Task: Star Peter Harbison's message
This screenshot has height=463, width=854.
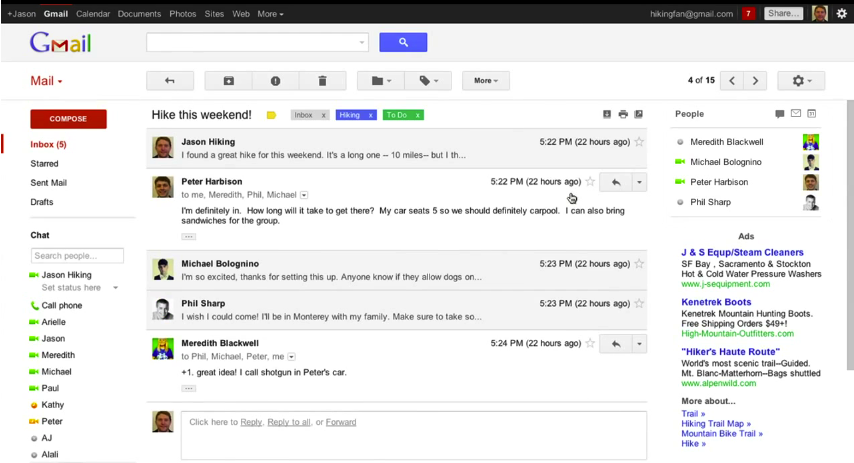Action: click(x=590, y=181)
